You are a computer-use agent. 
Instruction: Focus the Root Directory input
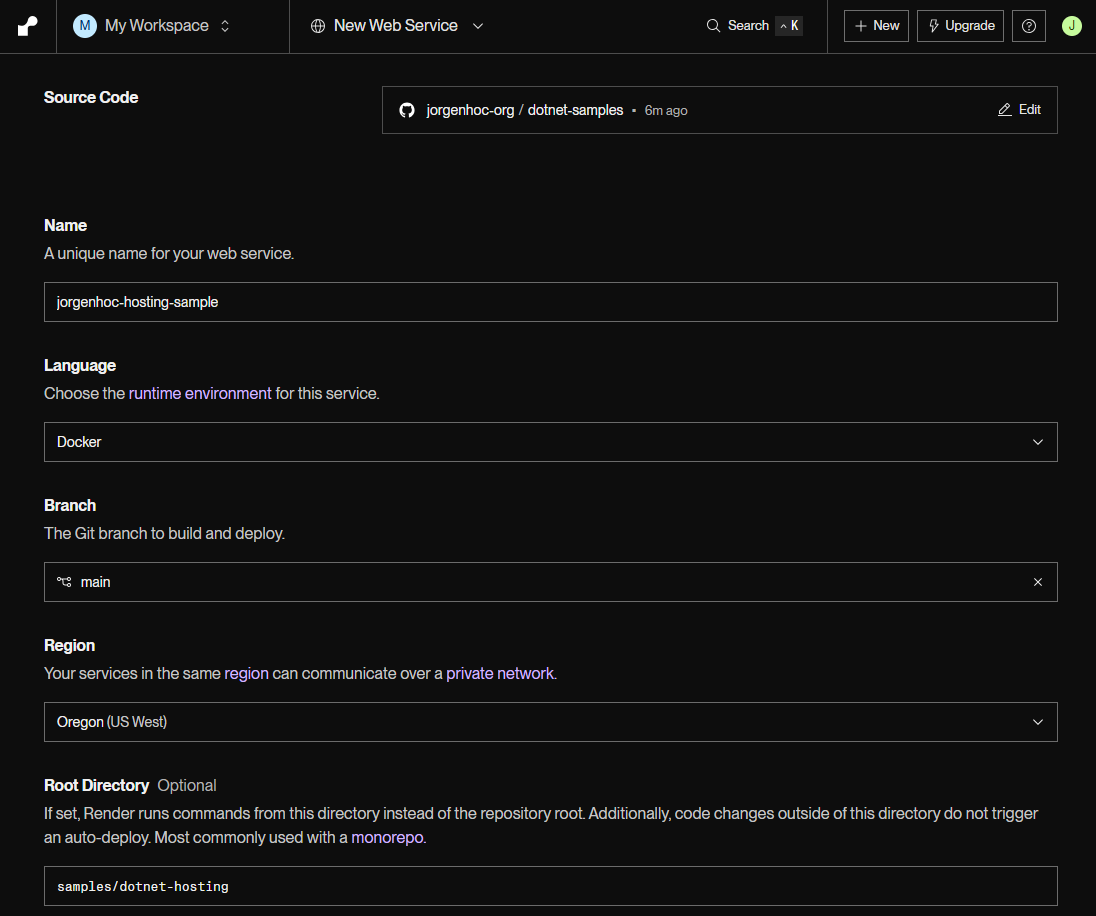[550, 886]
